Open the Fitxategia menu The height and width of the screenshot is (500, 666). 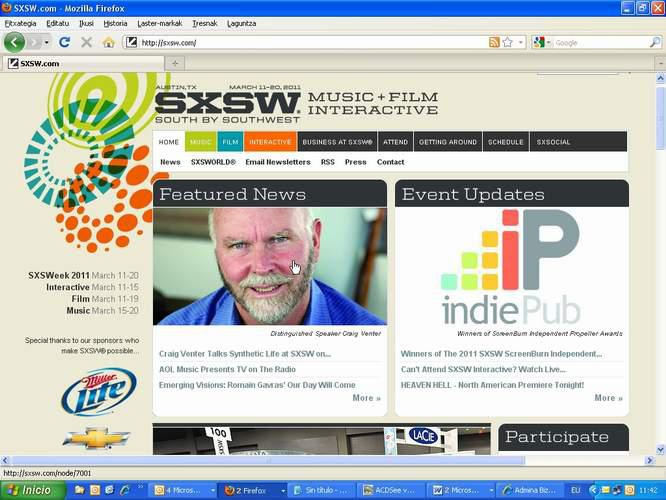21,23
